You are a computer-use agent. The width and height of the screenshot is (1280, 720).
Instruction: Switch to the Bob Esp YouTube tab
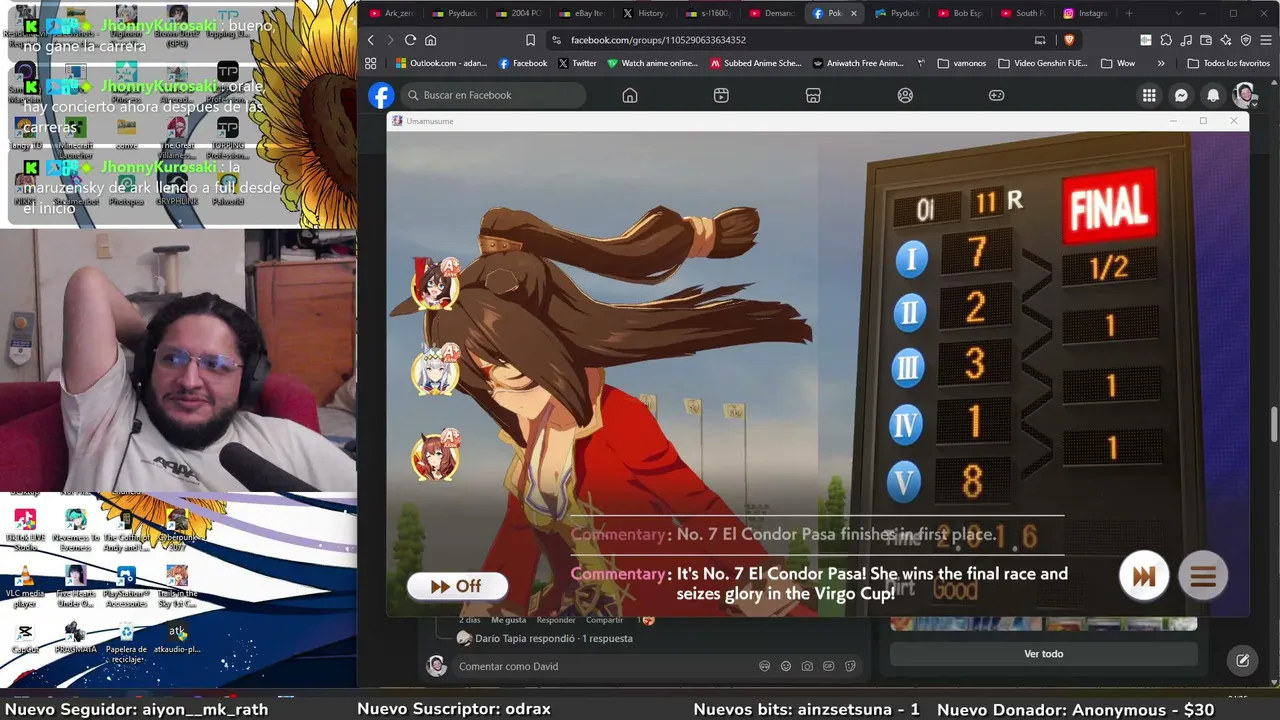click(961, 14)
